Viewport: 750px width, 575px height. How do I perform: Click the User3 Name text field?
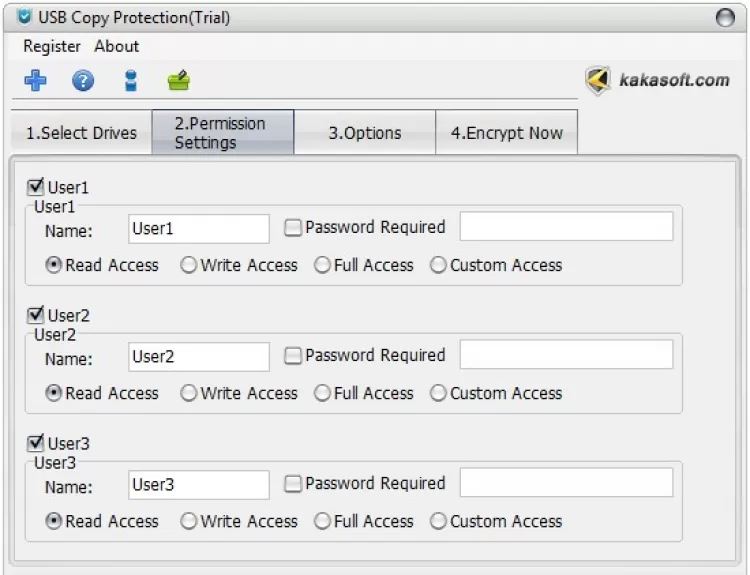(x=199, y=485)
